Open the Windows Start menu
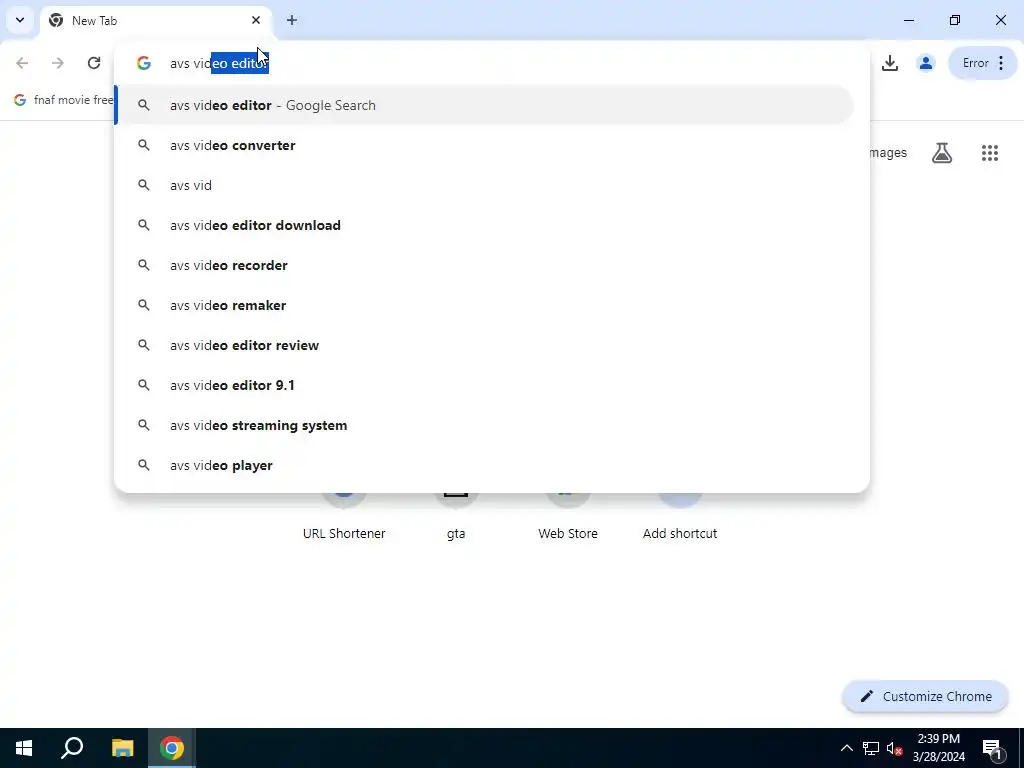 (x=24, y=748)
